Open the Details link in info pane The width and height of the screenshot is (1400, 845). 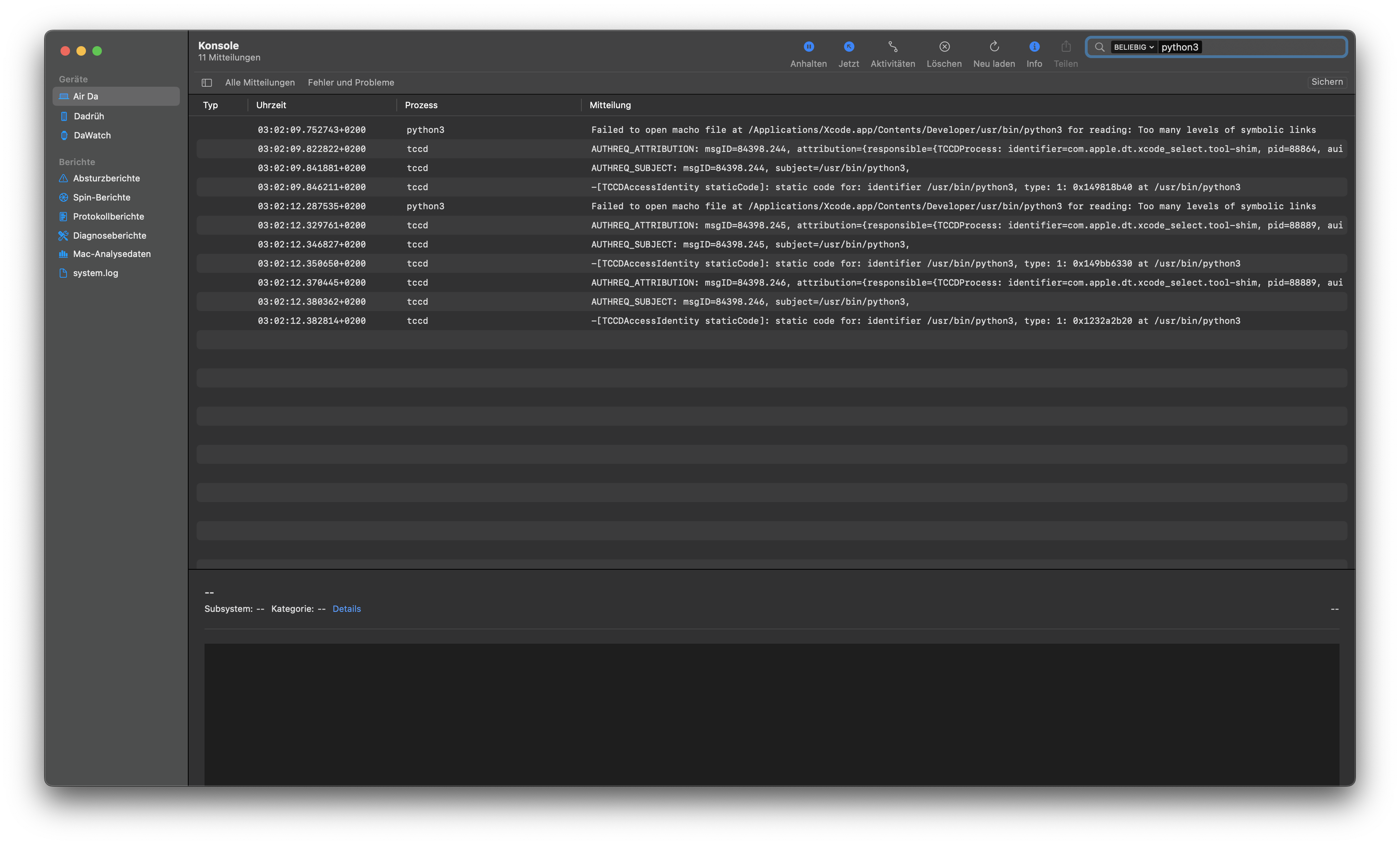coord(346,609)
